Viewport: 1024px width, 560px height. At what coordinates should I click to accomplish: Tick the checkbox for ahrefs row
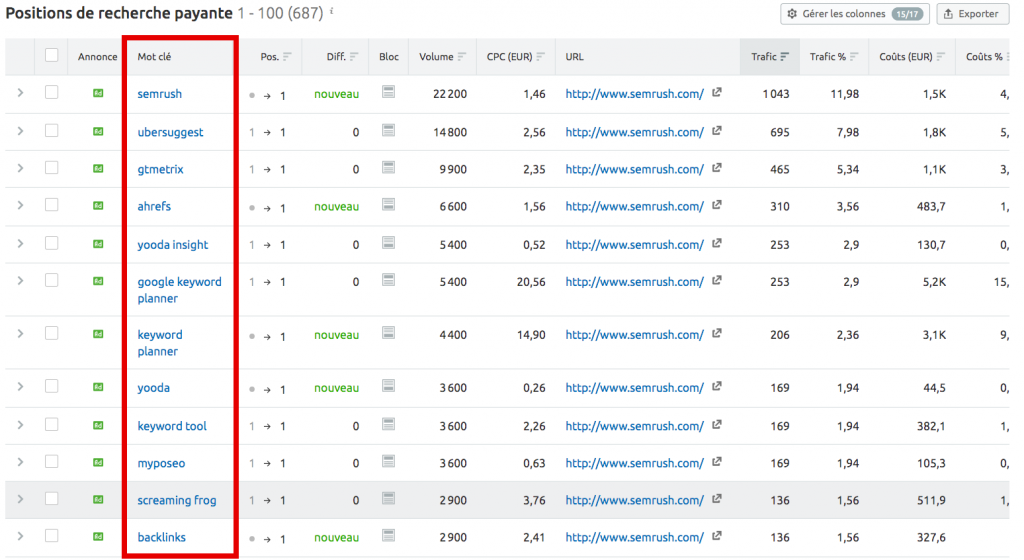pyautogui.click(x=52, y=205)
